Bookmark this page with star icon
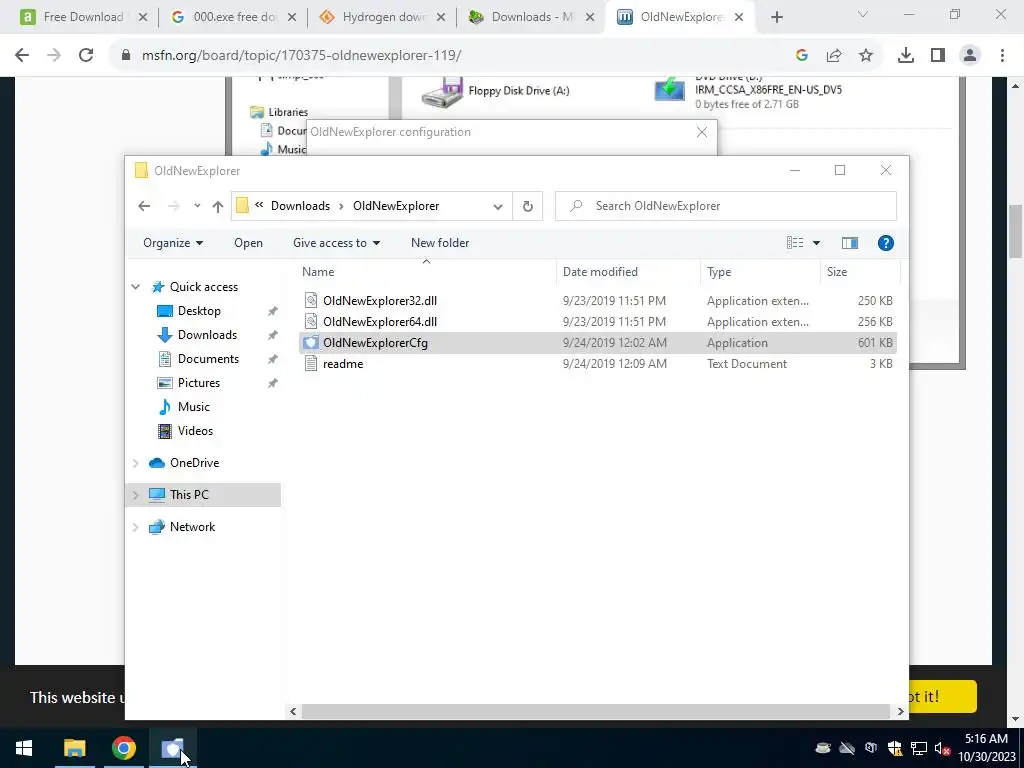This screenshot has width=1024, height=768. [866, 56]
